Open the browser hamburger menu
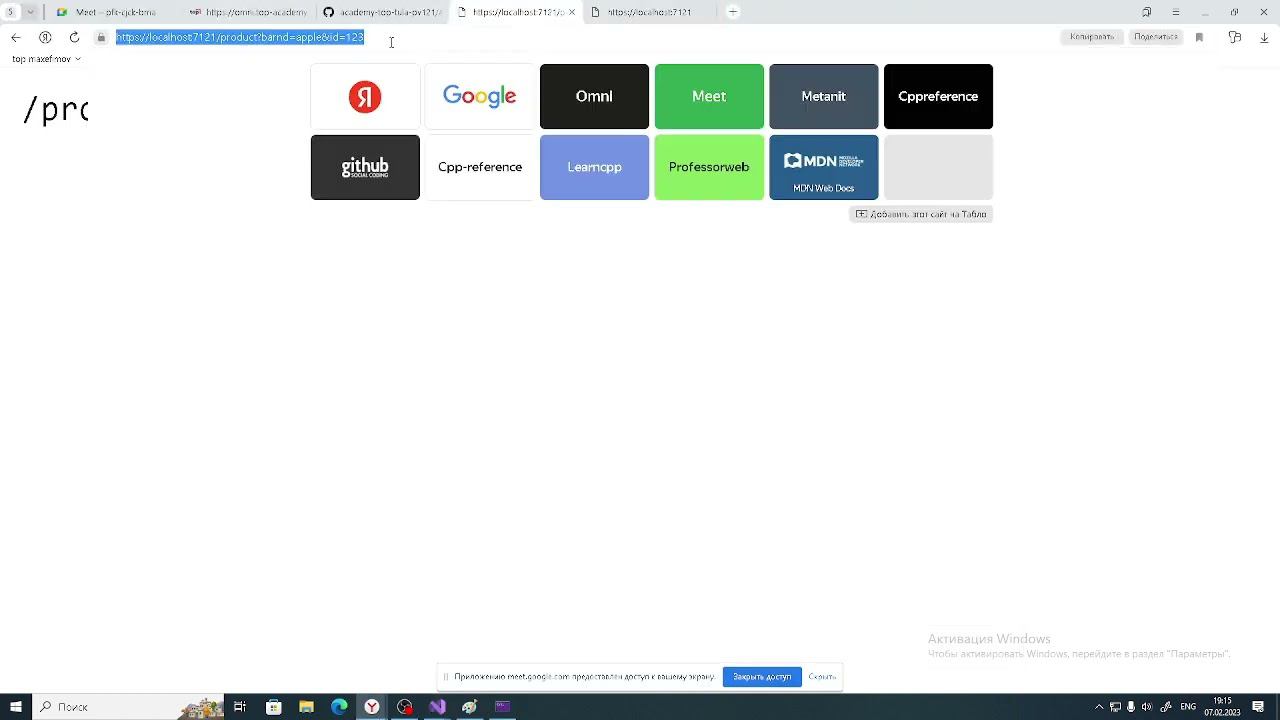 tap(1176, 12)
